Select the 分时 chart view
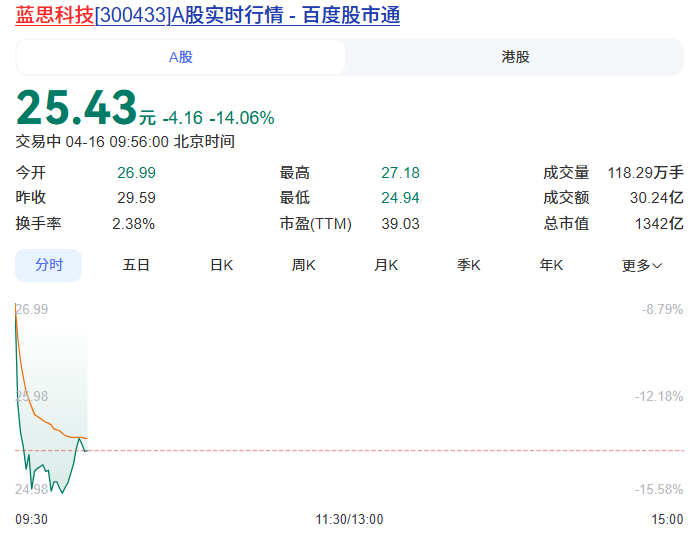The width and height of the screenshot is (692, 533). point(49,265)
